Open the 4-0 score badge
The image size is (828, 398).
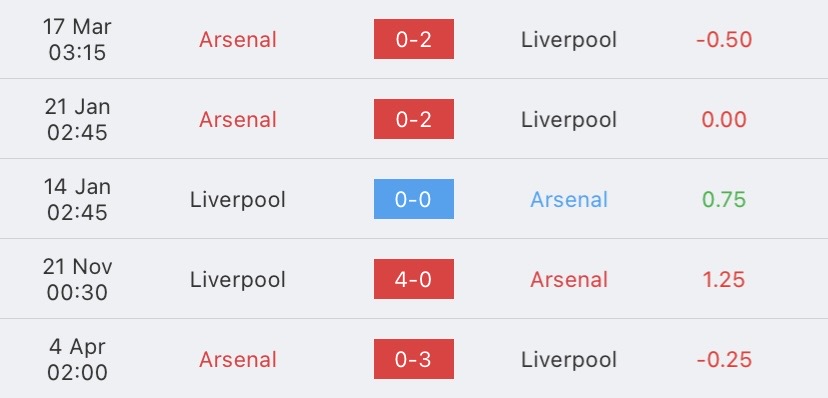click(413, 279)
